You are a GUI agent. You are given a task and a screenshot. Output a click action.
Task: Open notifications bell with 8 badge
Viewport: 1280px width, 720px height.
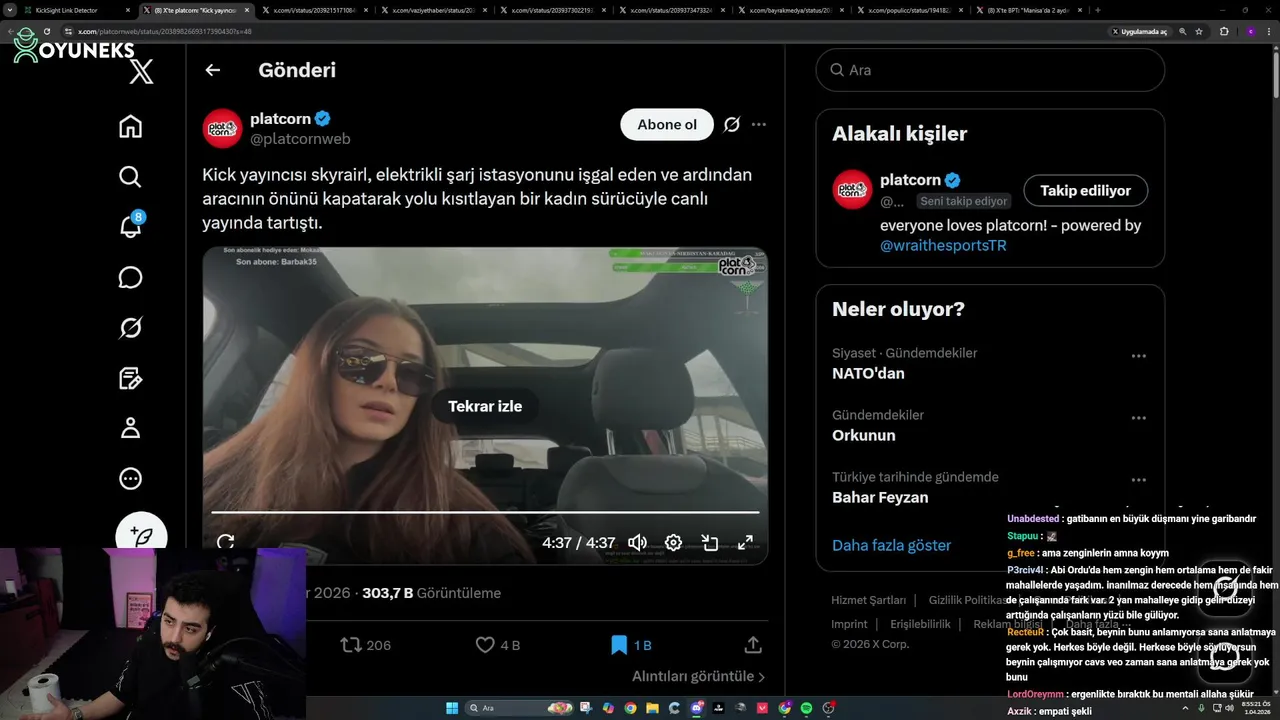coord(131,226)
